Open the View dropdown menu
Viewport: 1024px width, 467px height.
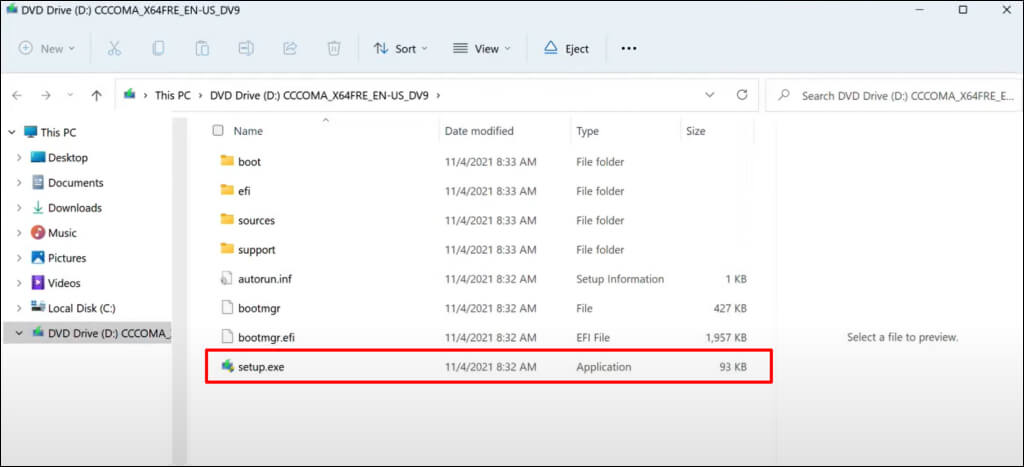click(481, 48)
